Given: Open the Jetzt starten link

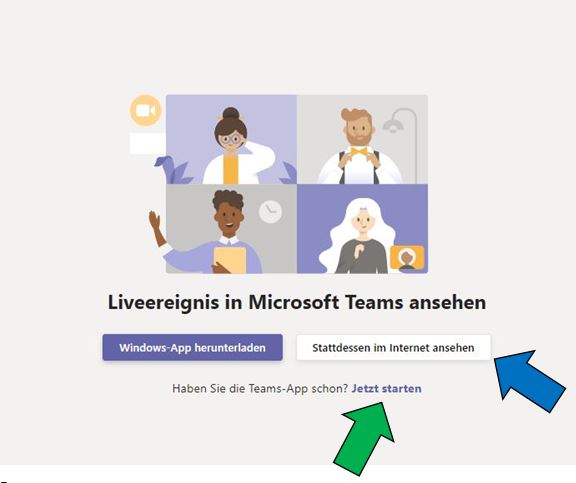Looking at the screenshot, I should point(386,389).
